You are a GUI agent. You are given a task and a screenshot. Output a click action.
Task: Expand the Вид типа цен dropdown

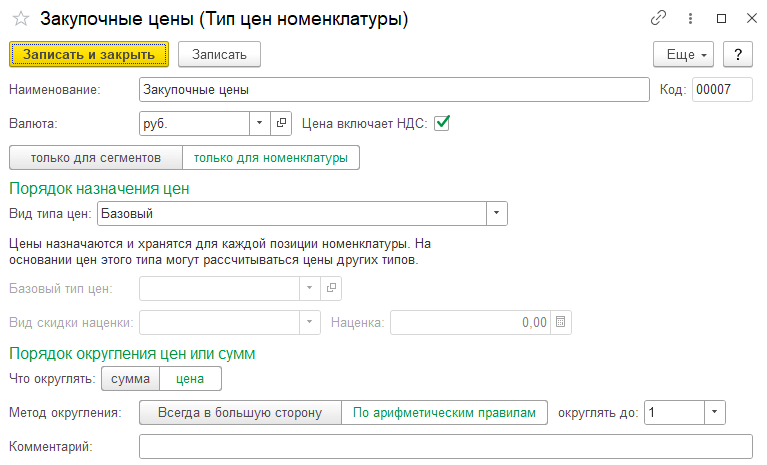497,214
